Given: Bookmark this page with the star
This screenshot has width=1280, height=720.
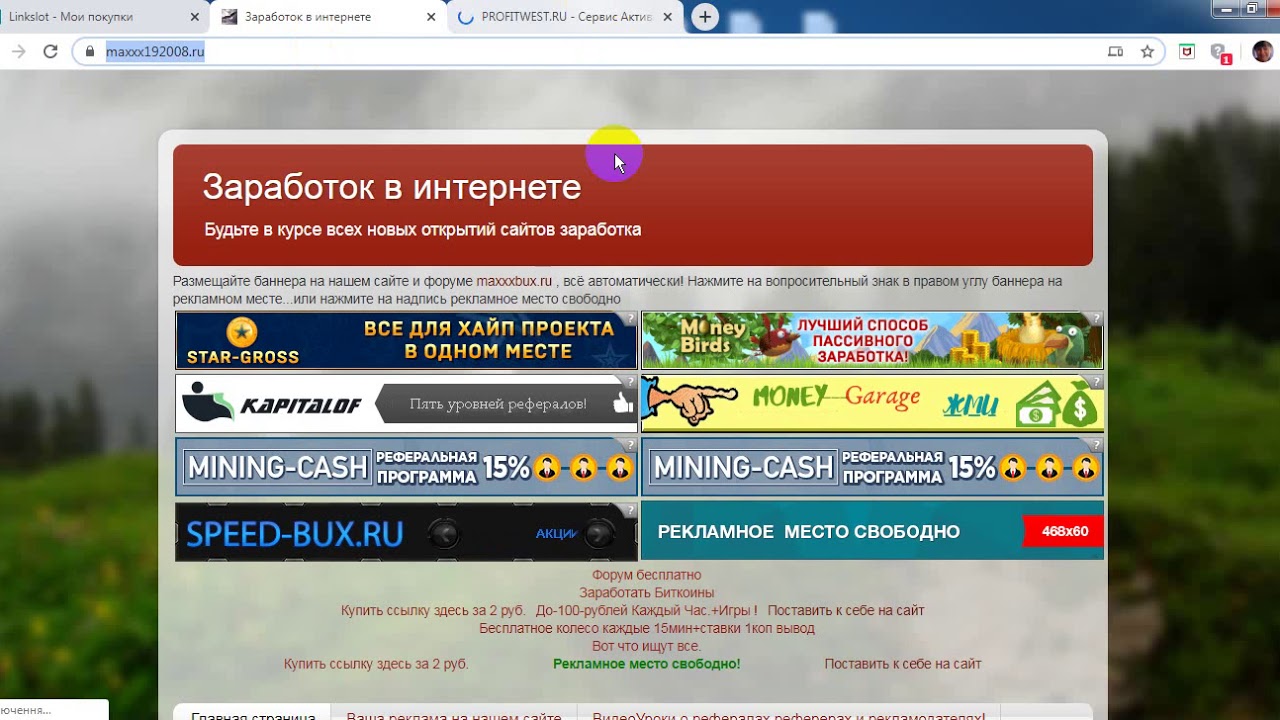Looking at the screenshot, I should (x=1147, y=52).
